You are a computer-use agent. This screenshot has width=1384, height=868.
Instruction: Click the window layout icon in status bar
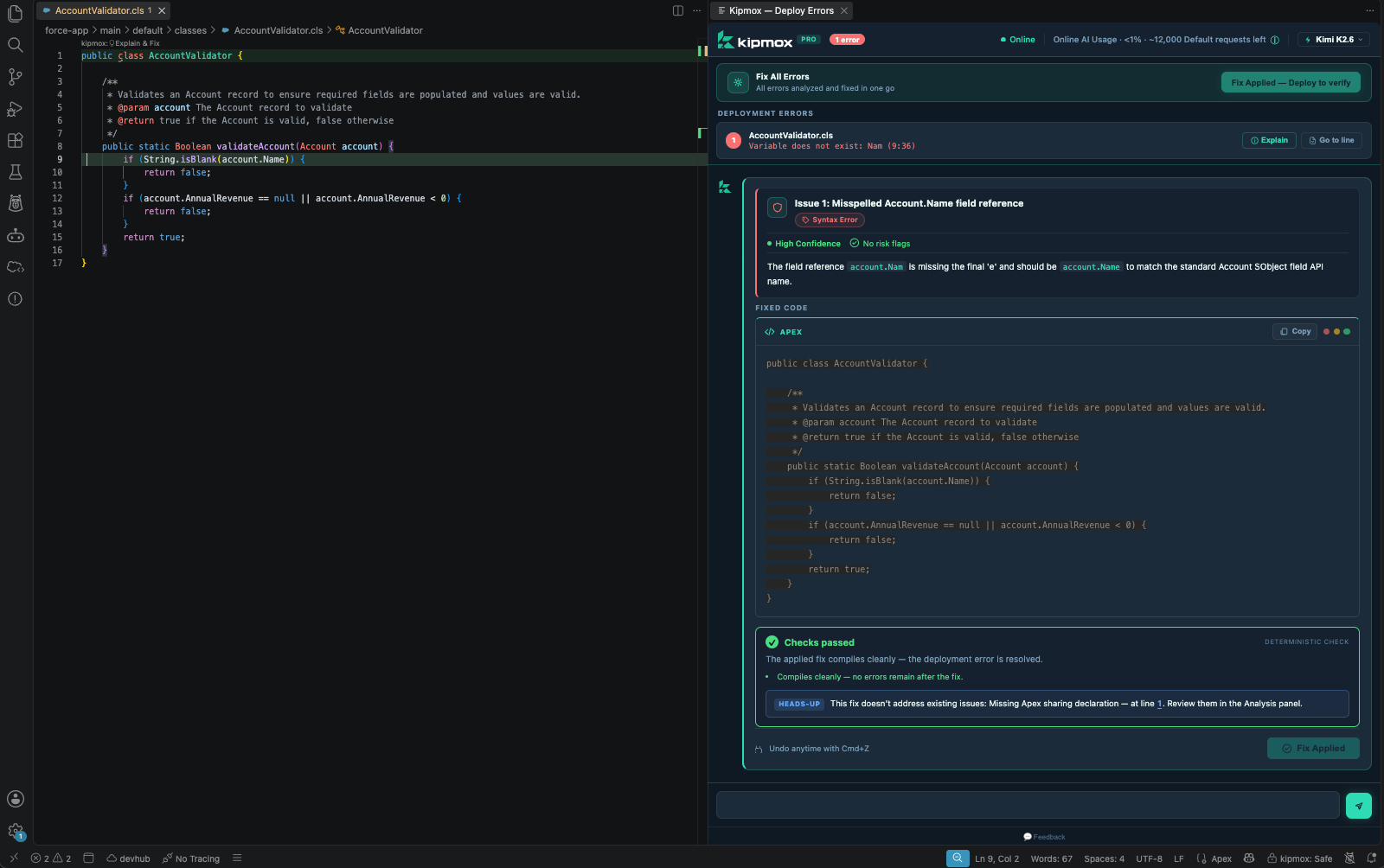88,858
